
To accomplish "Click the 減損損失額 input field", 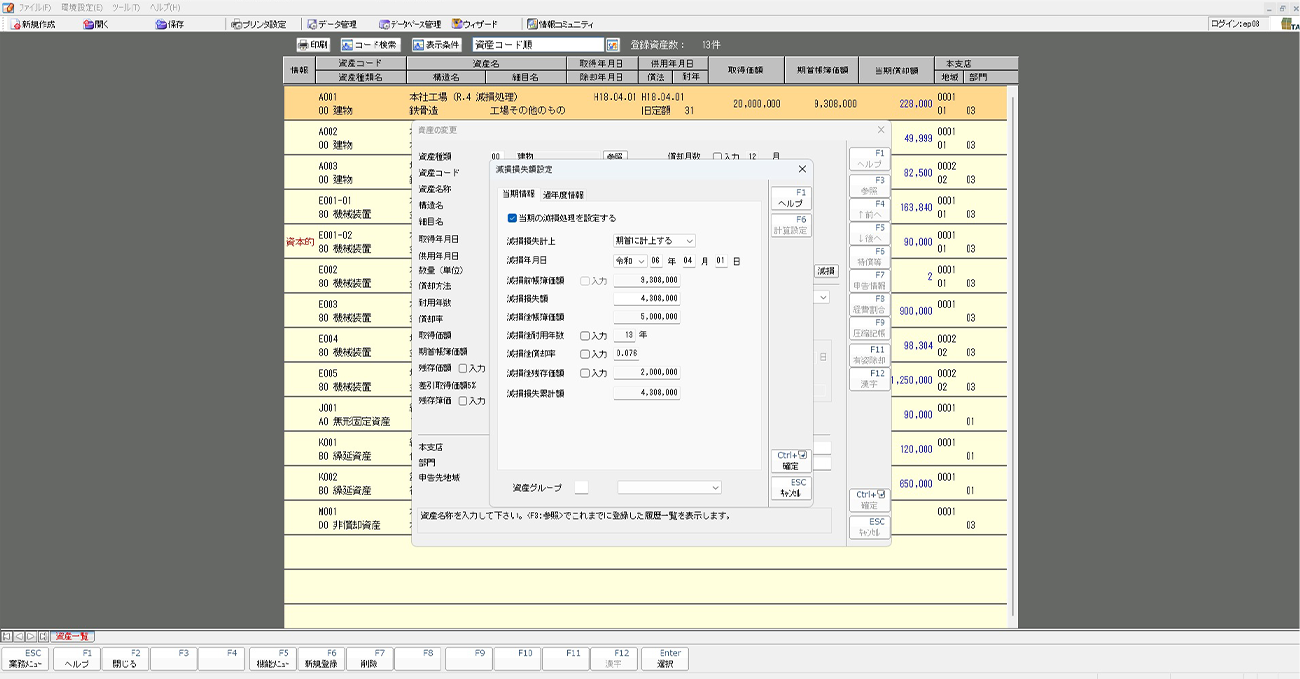I will (647, 298).
